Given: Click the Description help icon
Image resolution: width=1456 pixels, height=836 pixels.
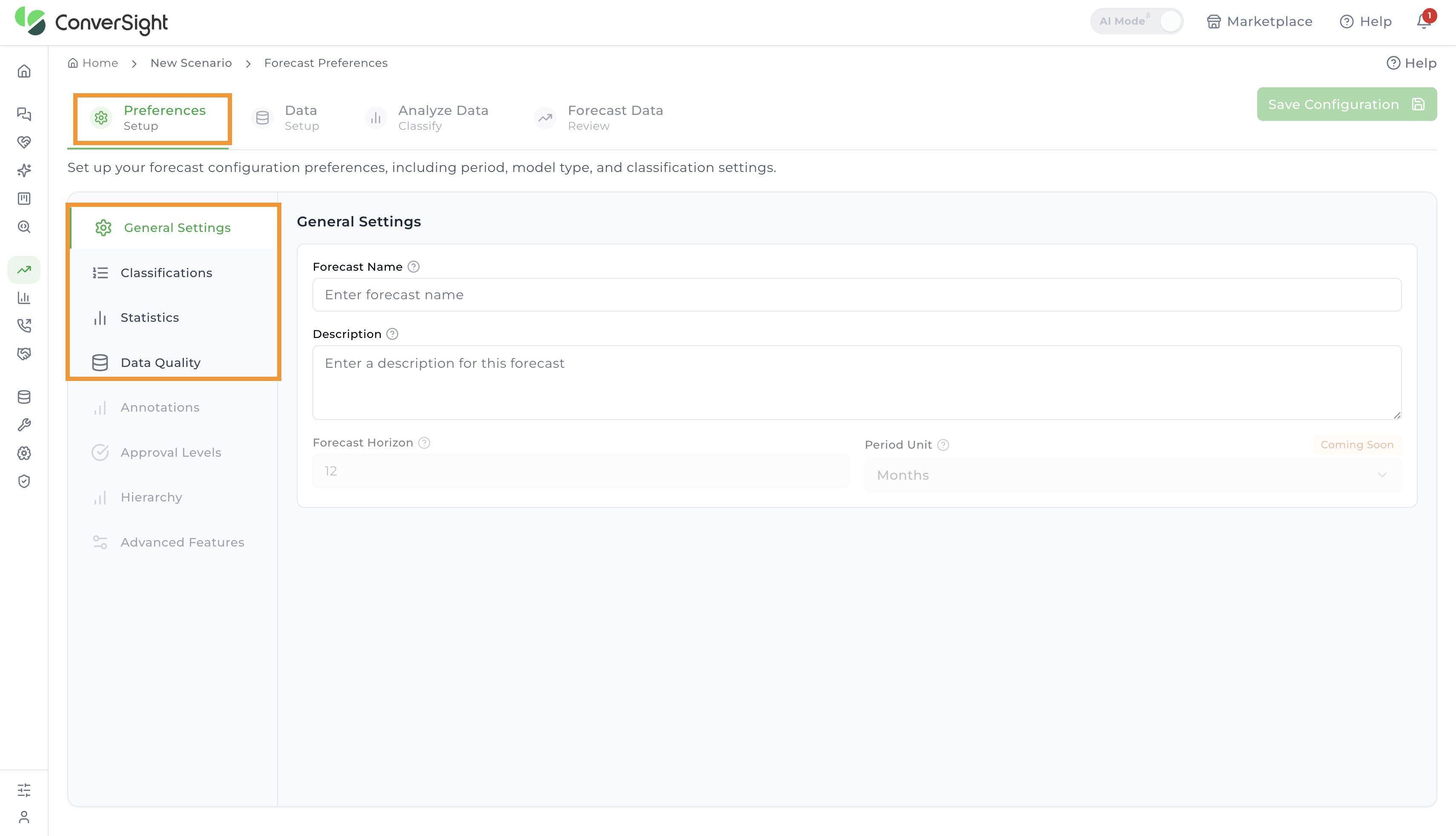Looking at the screenshot, I should (392, 334).
